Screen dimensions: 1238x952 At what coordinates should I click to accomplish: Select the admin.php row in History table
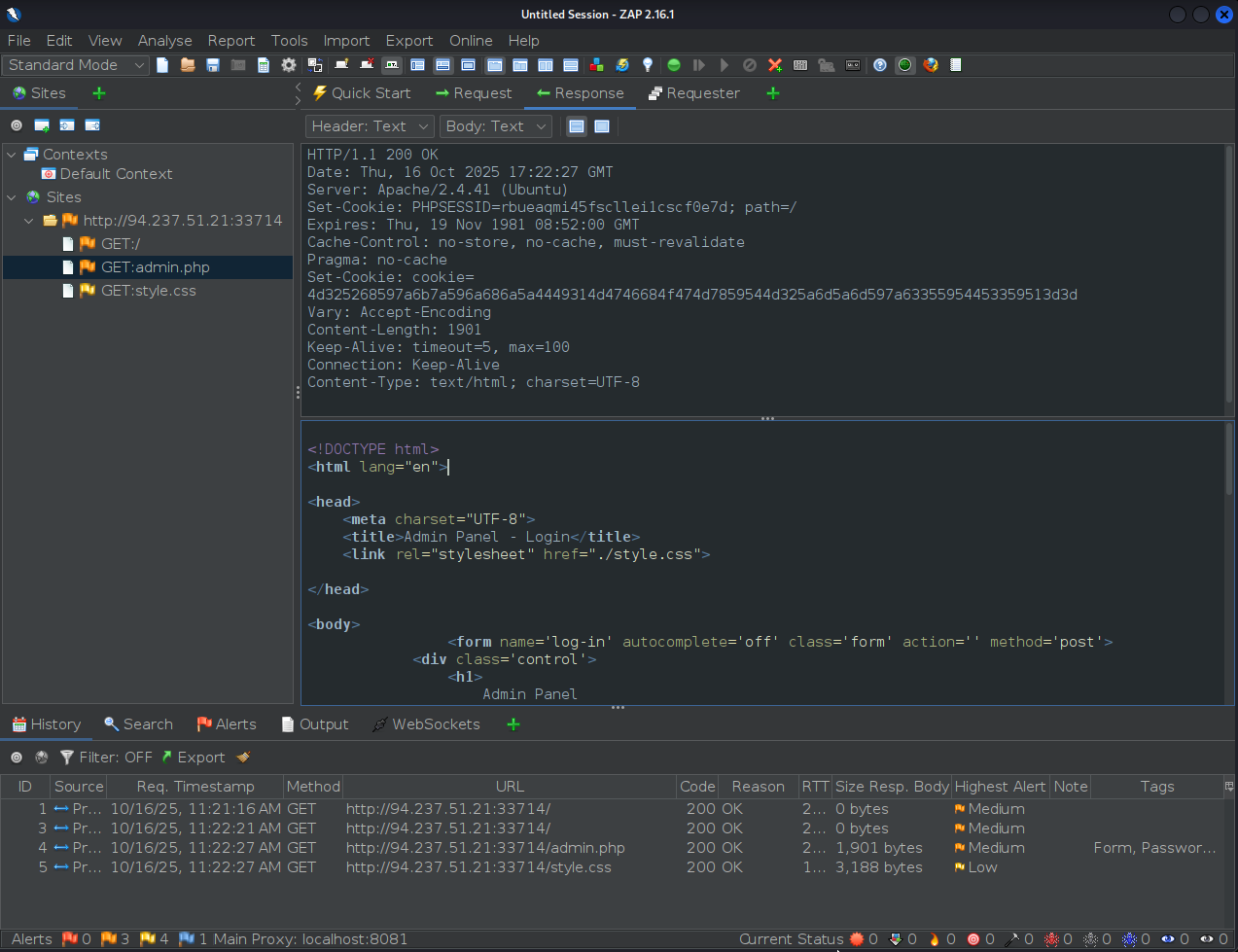[x=484, y=848]
